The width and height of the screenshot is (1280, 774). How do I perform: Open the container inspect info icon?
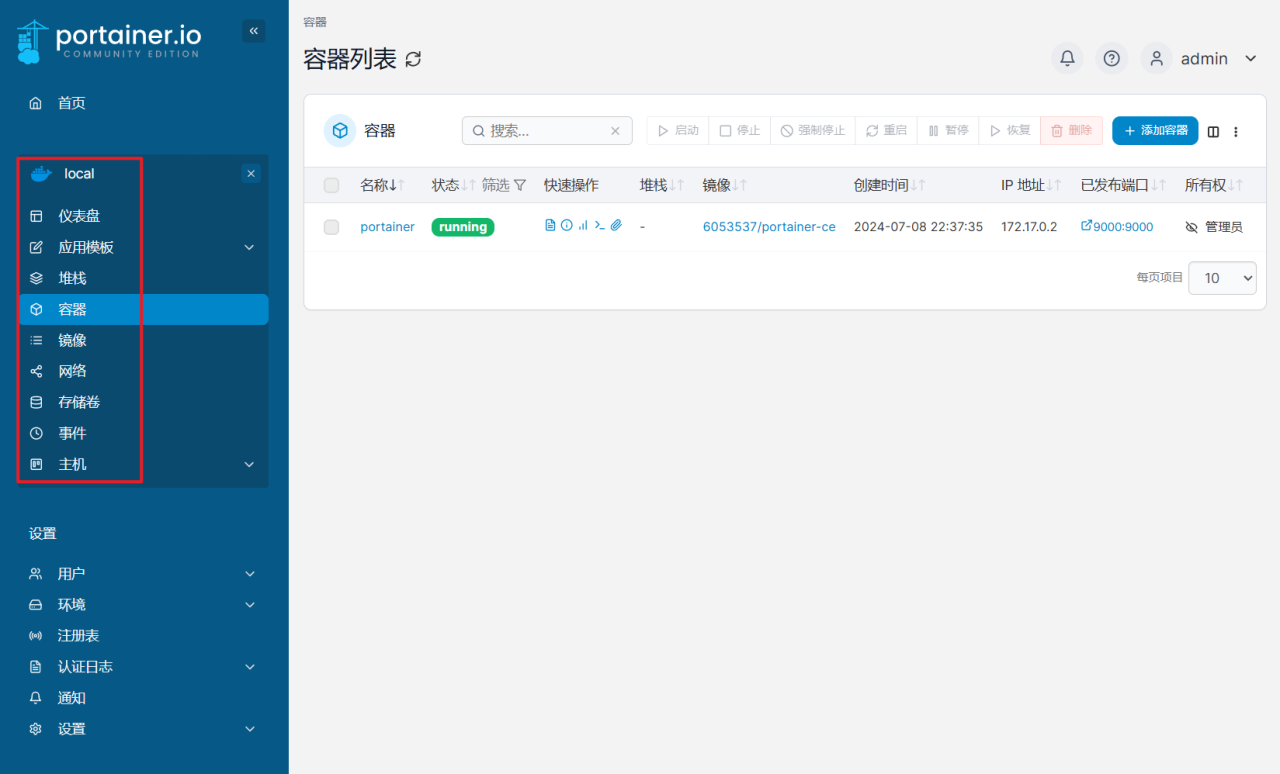565,226
